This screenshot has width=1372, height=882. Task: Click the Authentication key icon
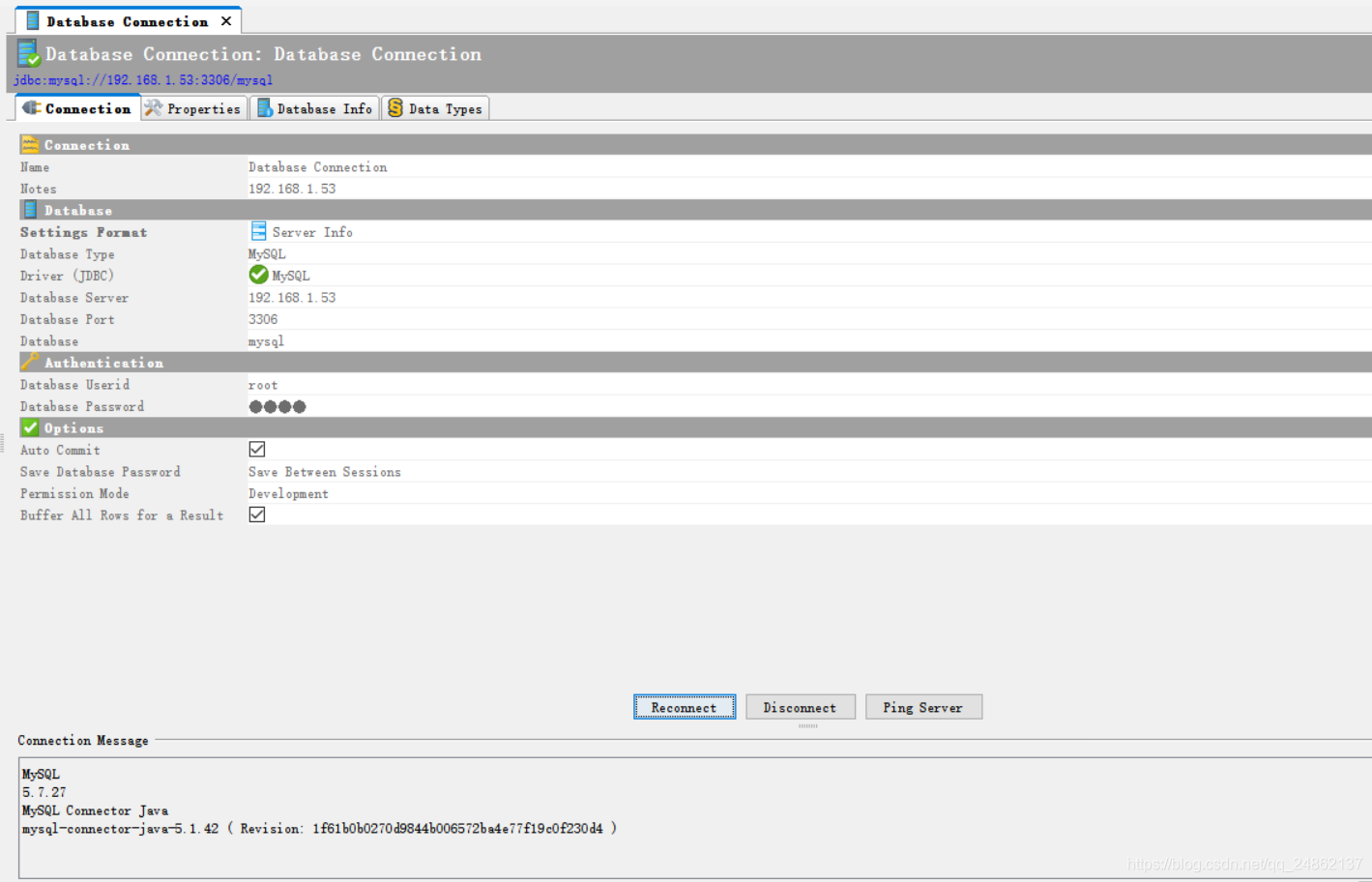pyautogui.click(x=30, y=362)
